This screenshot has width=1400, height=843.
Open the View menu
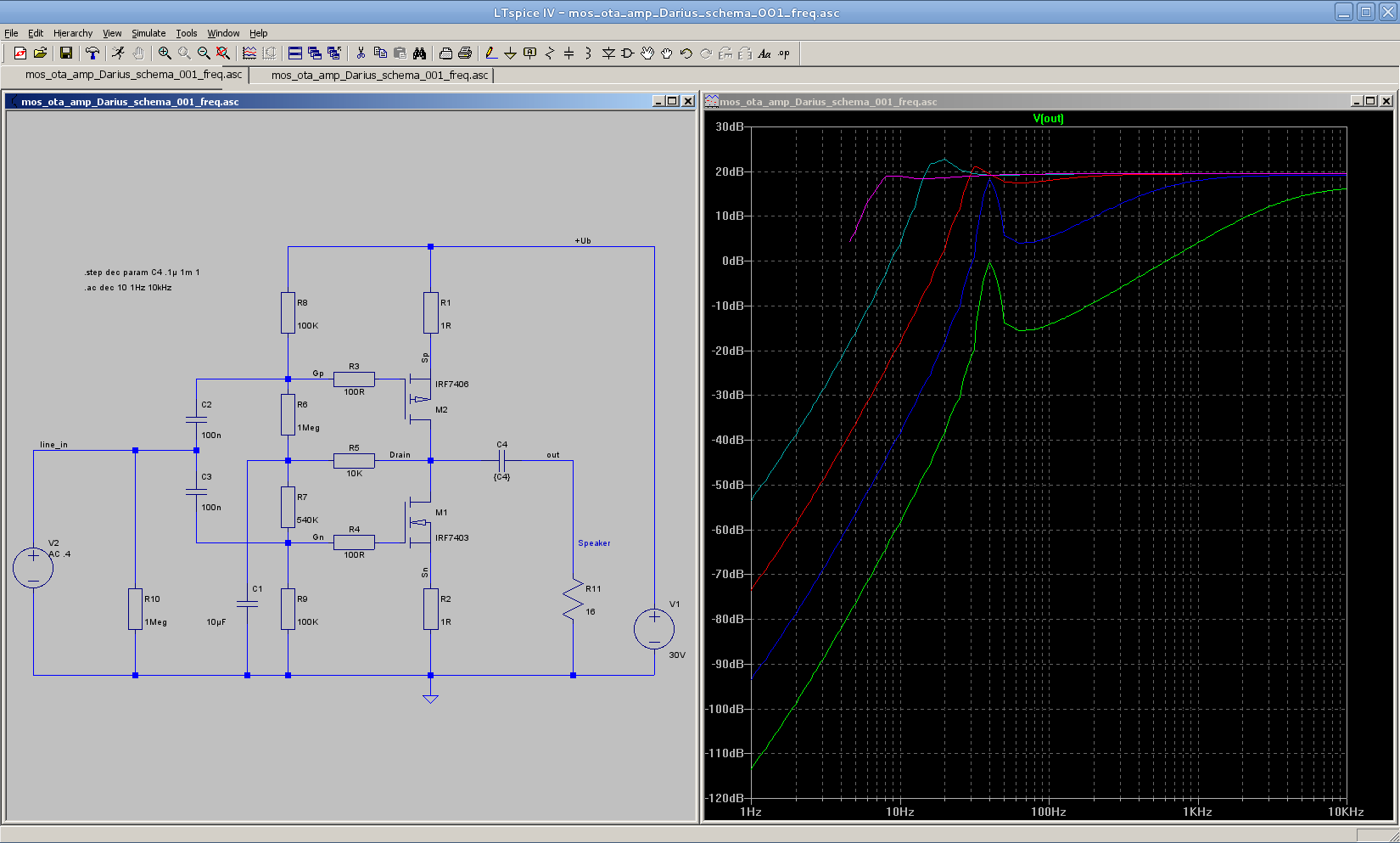pyautogui.click(x=112, y=33)
